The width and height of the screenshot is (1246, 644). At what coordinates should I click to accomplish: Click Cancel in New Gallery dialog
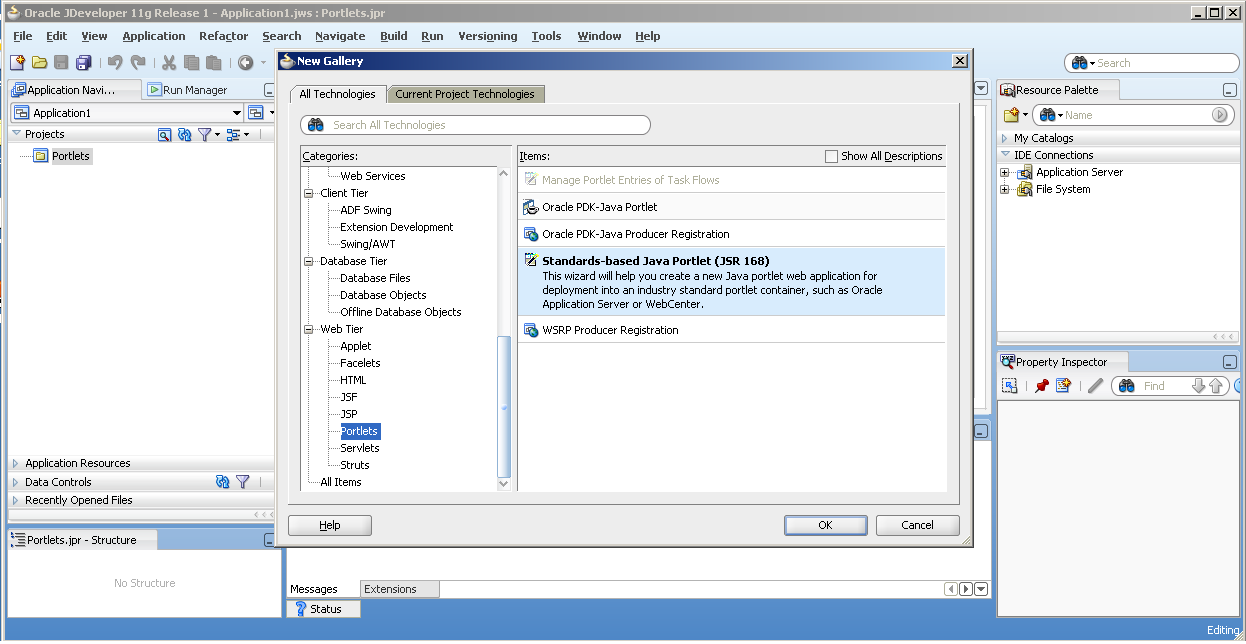click(x=918, y=525)
